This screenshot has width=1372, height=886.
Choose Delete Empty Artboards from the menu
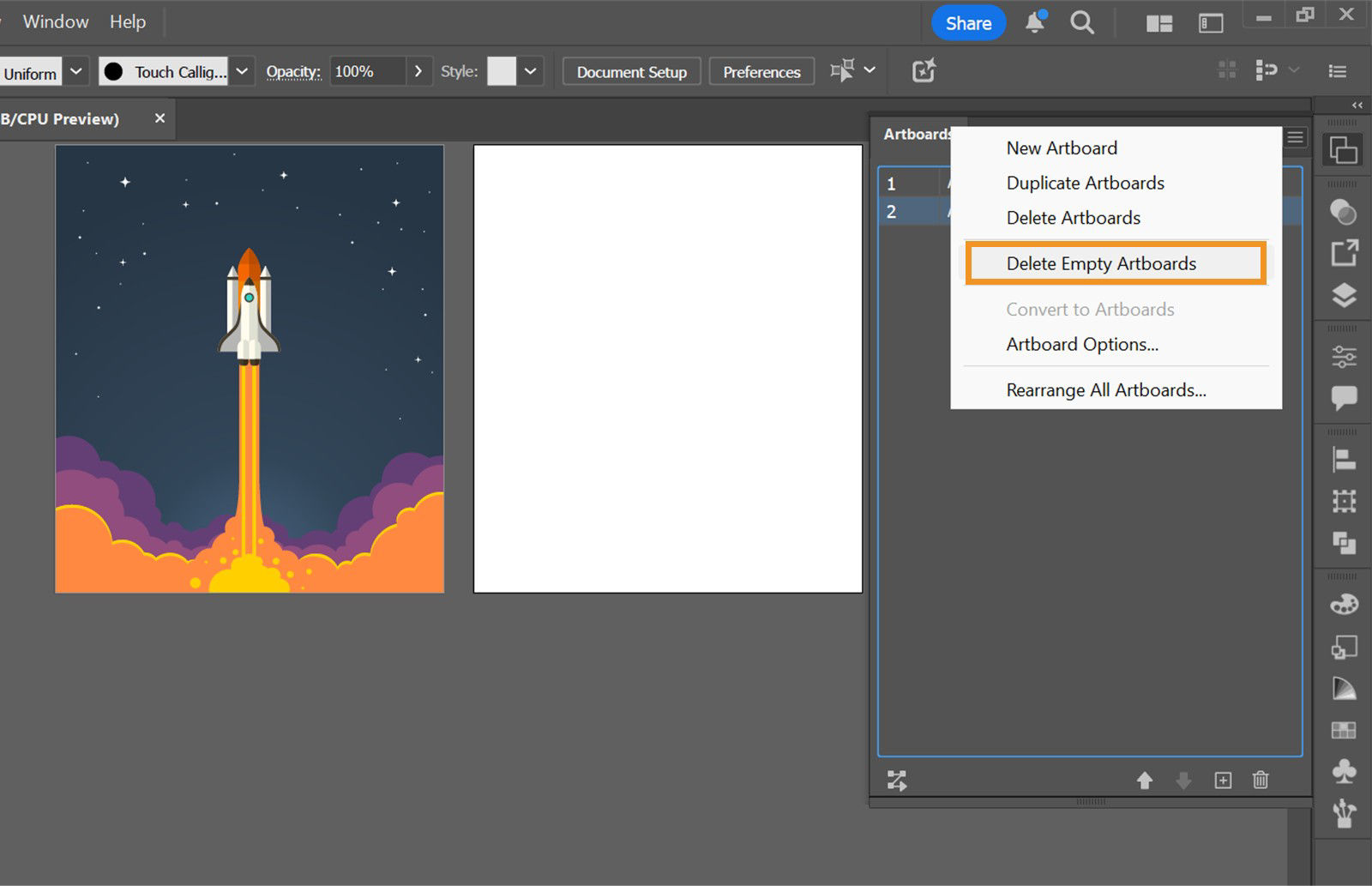coord(1101,263)
